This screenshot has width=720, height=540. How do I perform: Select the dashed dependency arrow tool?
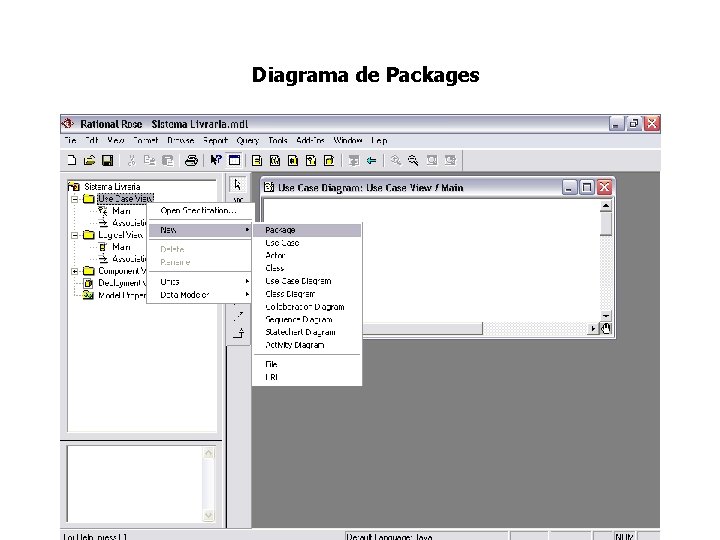point(238,315)
